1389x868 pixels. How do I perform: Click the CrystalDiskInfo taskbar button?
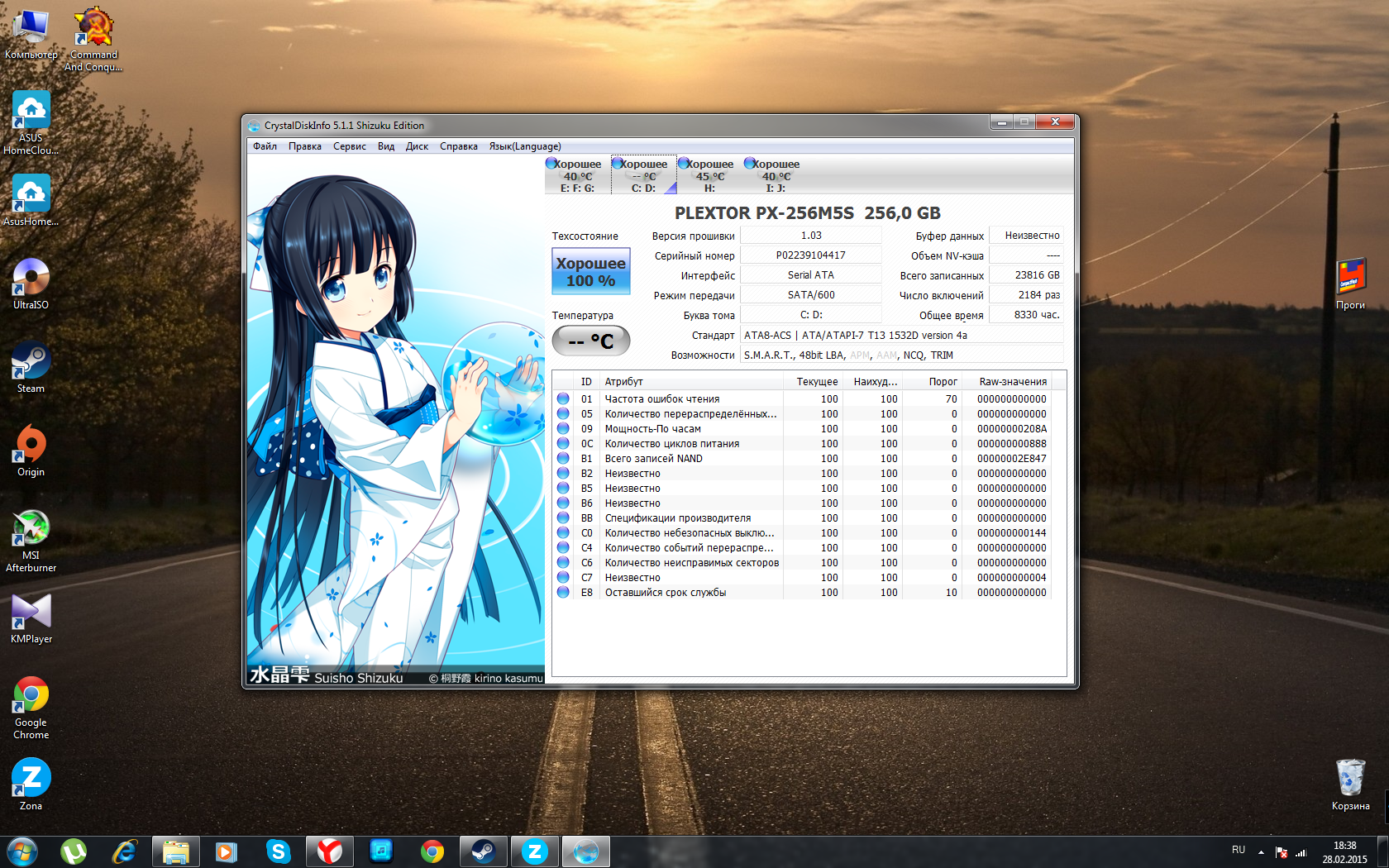pyautogui.click(x=586, y=851)
